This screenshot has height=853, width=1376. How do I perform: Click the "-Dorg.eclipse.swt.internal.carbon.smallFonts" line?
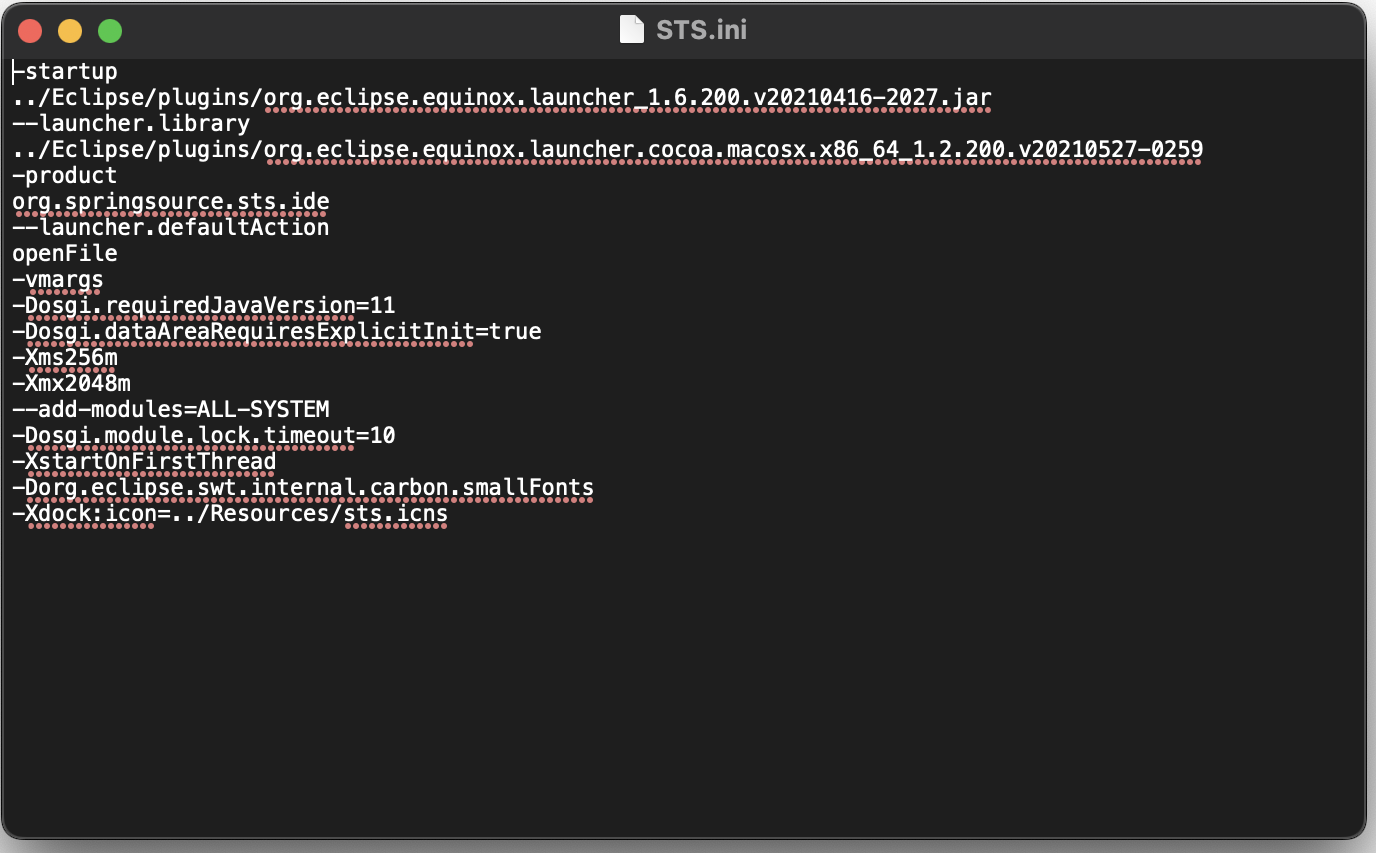pos(303,488)
